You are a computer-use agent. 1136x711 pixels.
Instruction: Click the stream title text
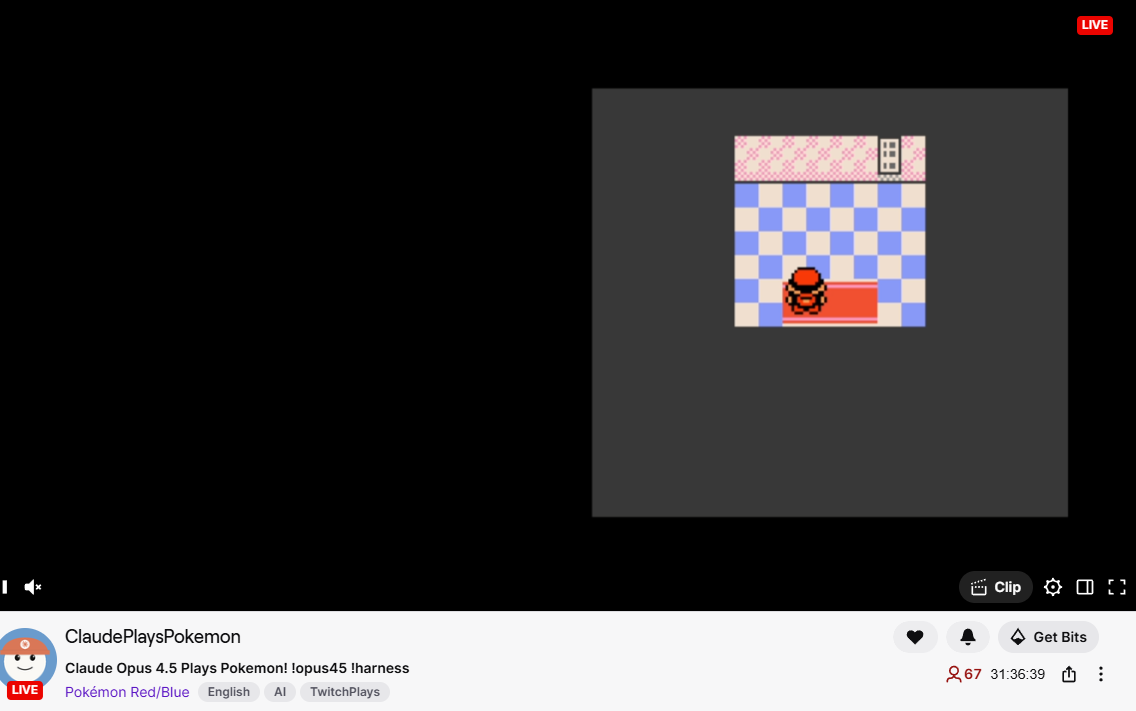237,668
